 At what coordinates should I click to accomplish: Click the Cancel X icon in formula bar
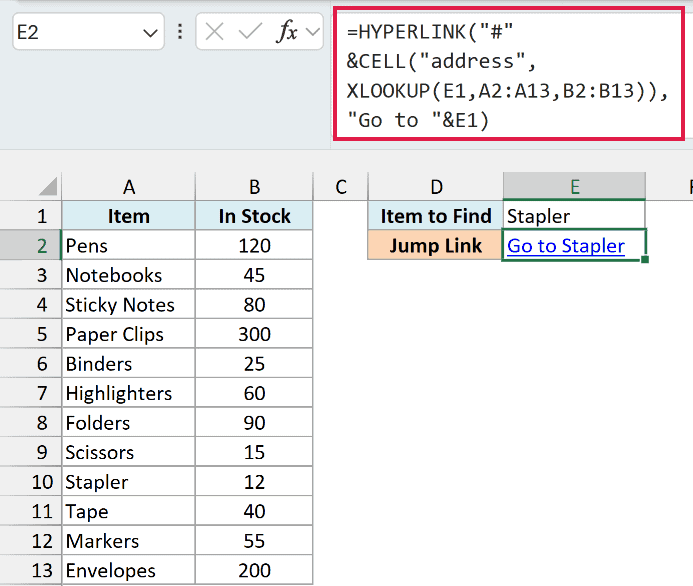point(214,32)
